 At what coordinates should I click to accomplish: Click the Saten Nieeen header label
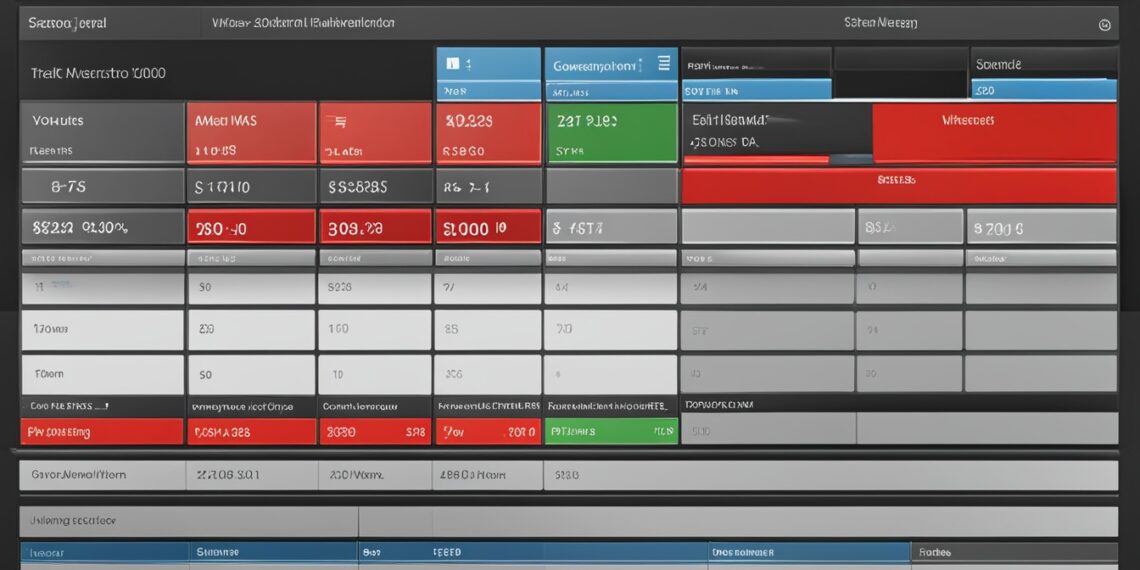click(880, 23)
